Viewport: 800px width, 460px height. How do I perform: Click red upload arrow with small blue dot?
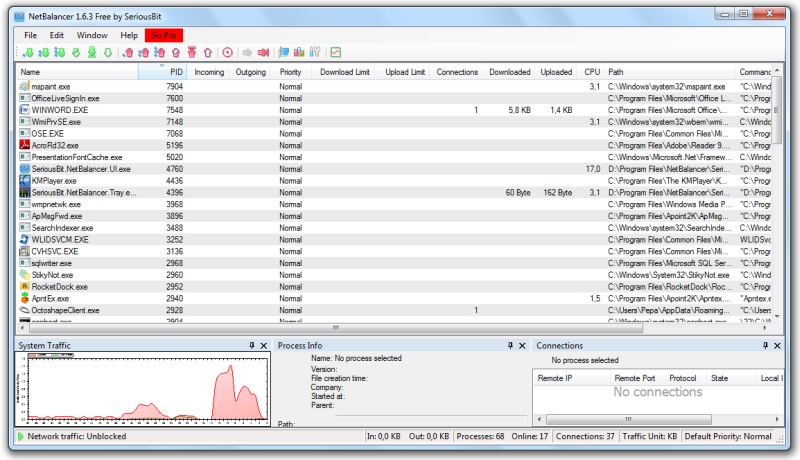coord(128,53)
